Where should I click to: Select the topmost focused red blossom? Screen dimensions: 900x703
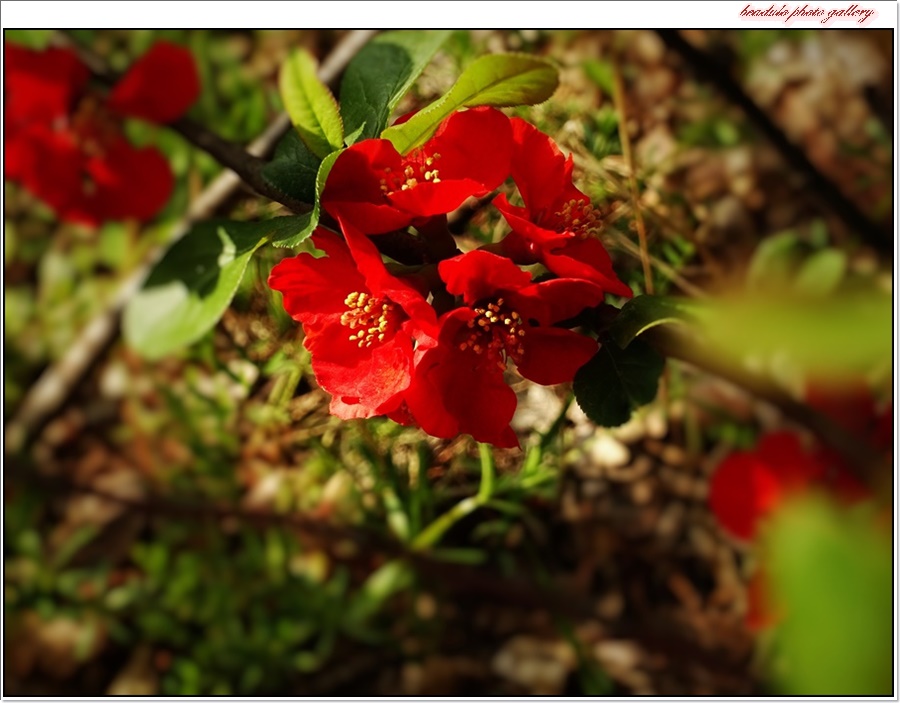coord(420,172)
